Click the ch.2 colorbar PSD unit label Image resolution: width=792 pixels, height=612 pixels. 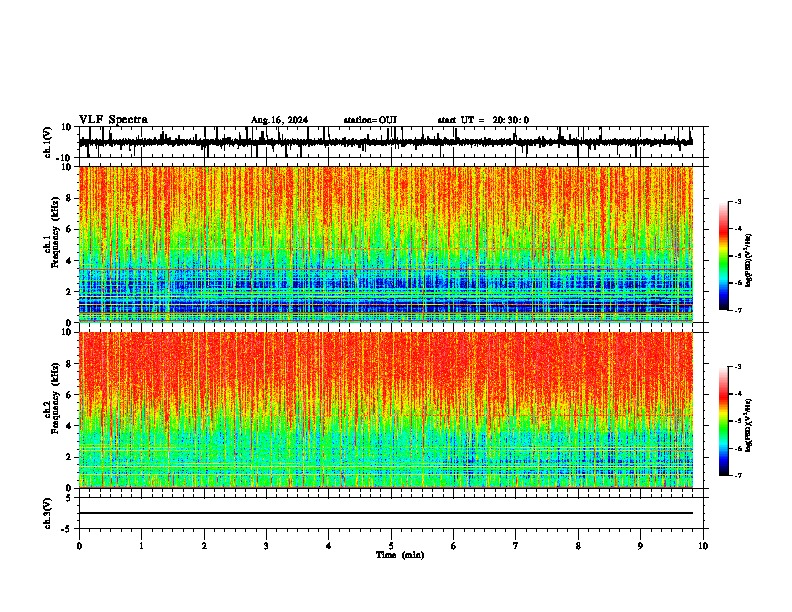coord(748,425)
